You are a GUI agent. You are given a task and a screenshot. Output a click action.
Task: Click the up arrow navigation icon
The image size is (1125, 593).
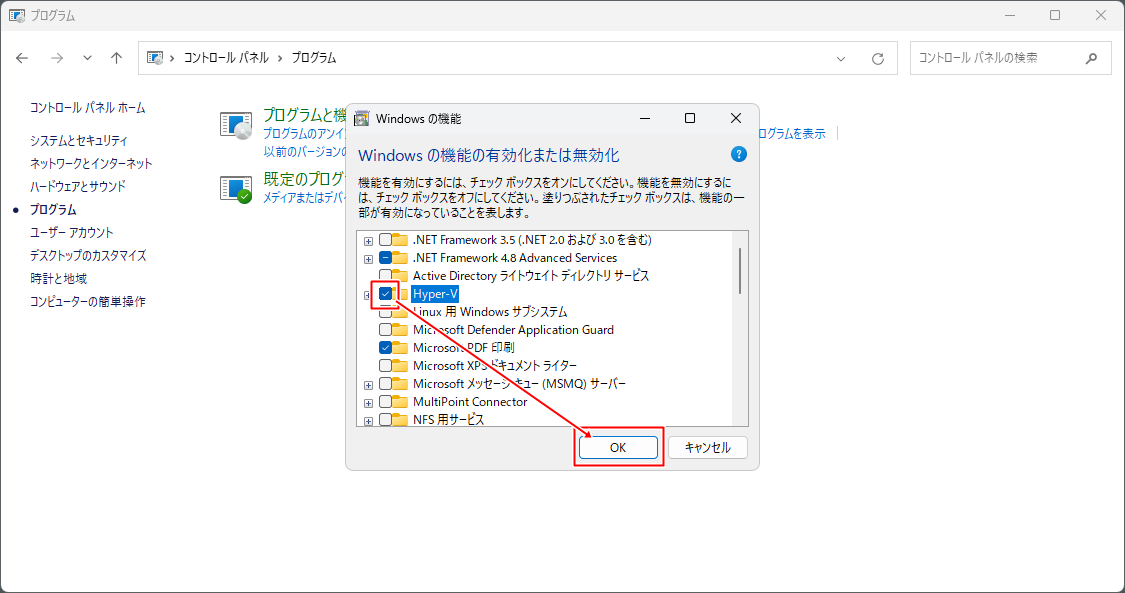[x=116, y=58]
